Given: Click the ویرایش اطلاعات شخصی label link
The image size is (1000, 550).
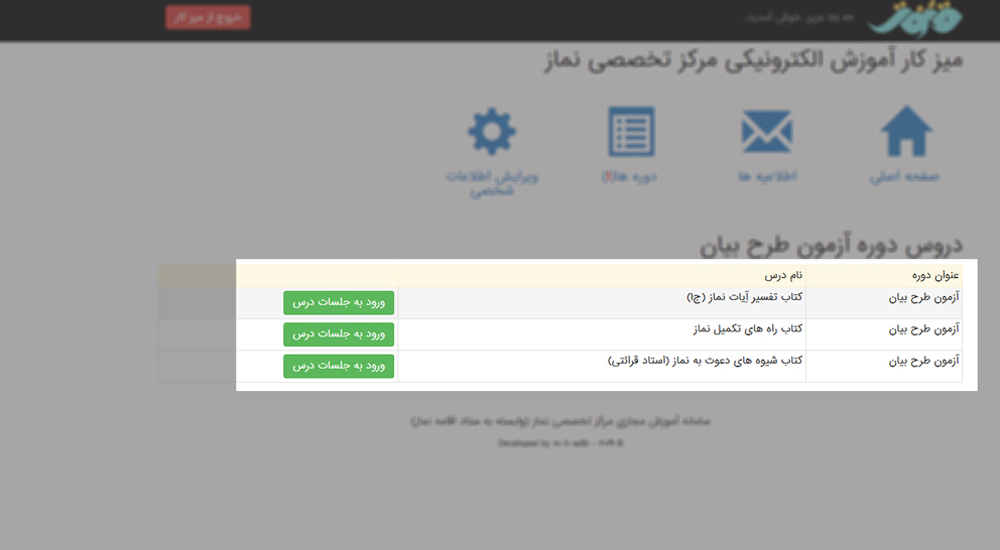Looking at the screenshot, I should pos(492,183).
